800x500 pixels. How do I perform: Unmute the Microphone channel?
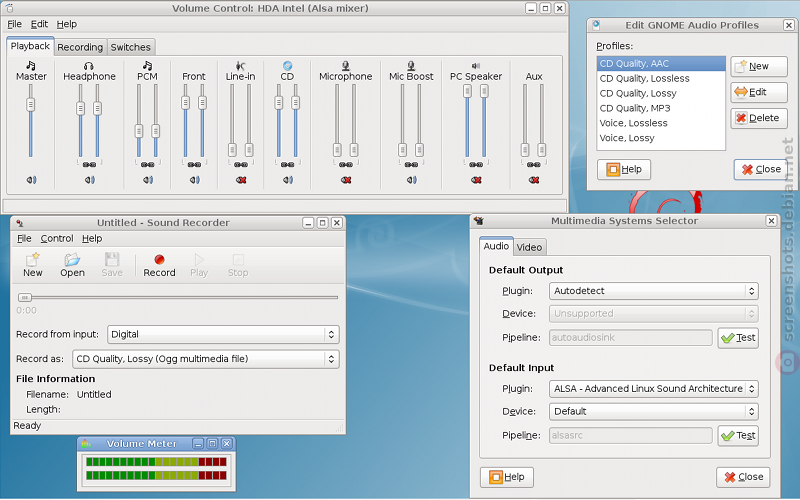pos(346,180)
